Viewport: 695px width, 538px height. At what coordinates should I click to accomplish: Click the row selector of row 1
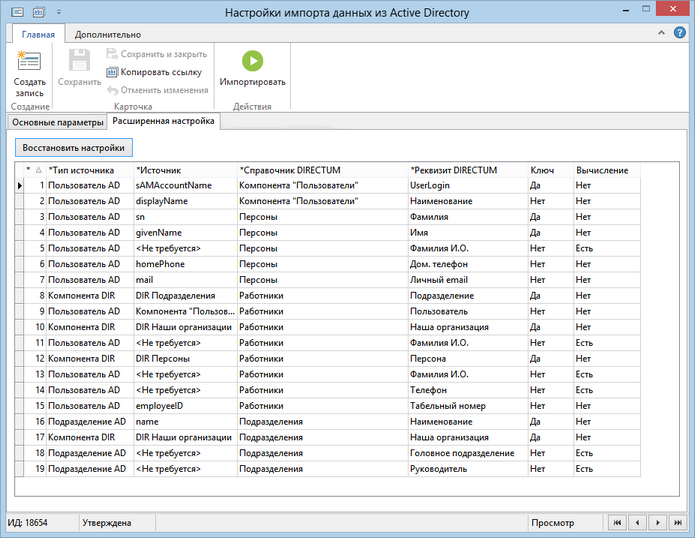[19, 185]
